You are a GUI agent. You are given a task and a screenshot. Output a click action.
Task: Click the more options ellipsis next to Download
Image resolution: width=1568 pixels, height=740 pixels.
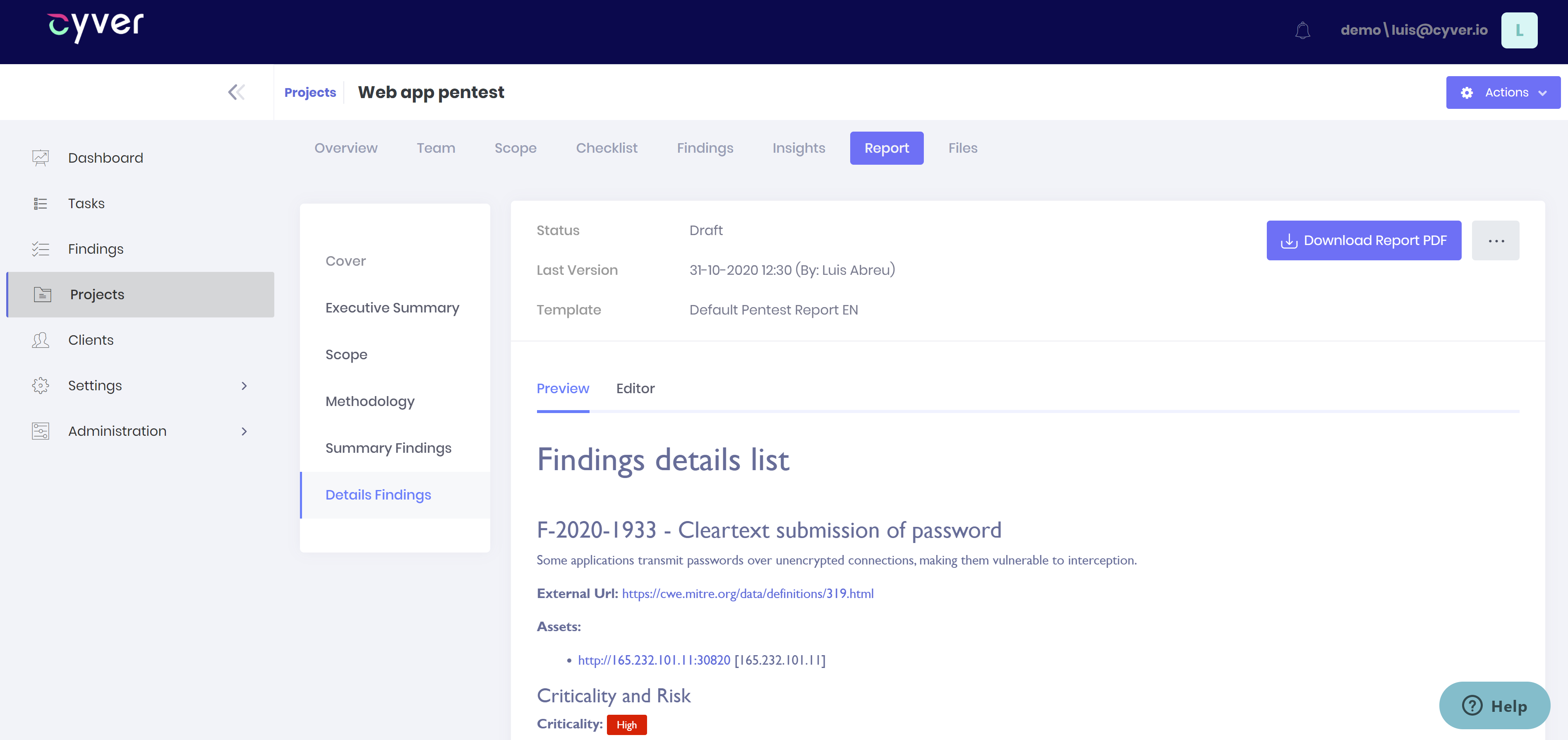(1496, 240)
